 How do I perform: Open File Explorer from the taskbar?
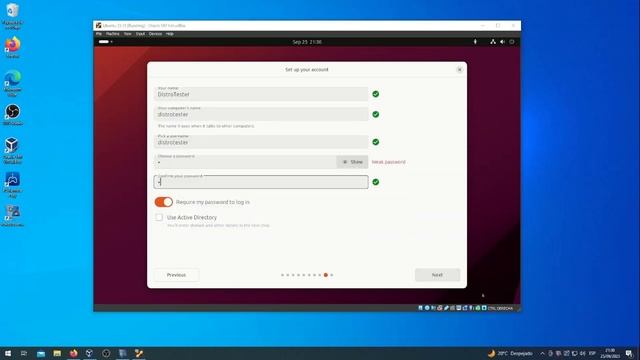pos(57,353)
